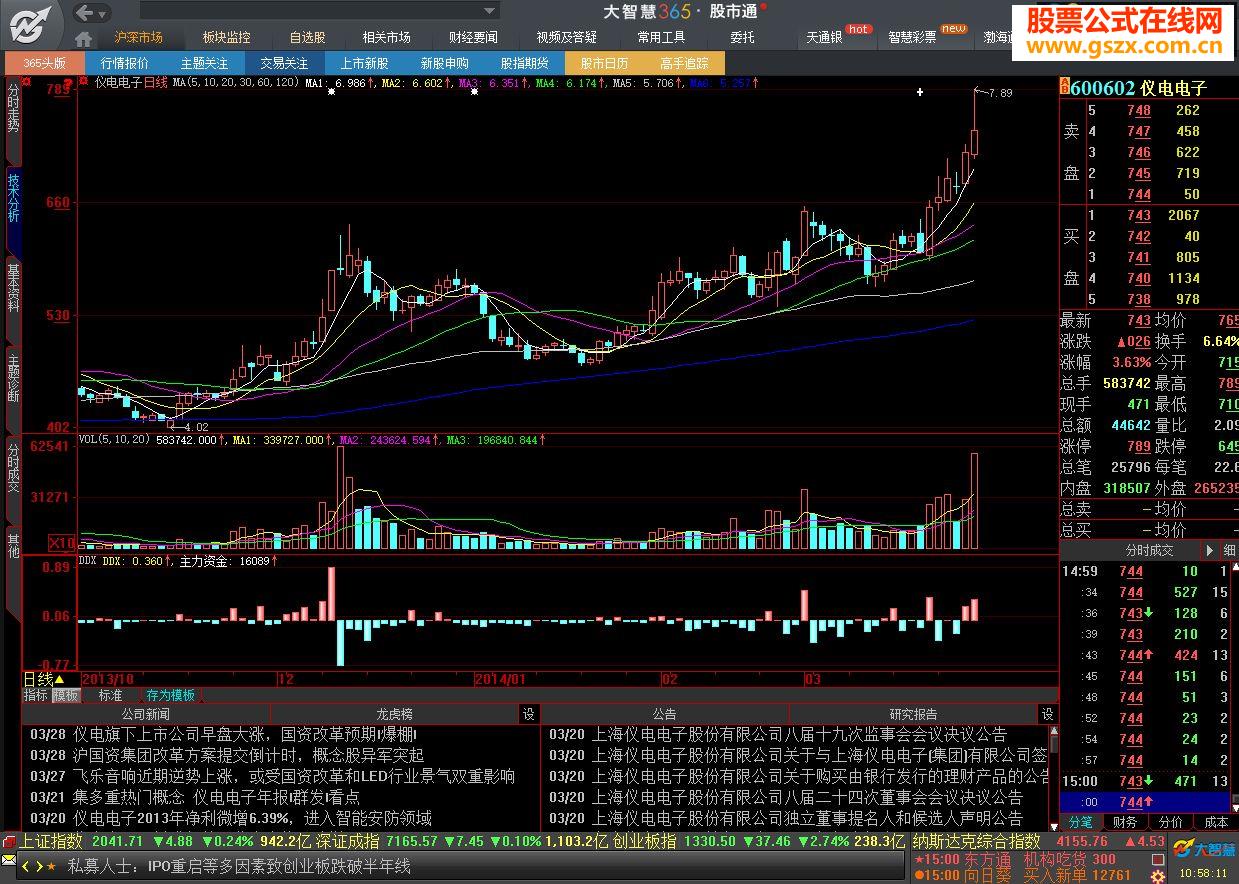This screenshot has width=1239, height=884.
Task: Switch to the 股市日历 tab
Action: point(605,63)
